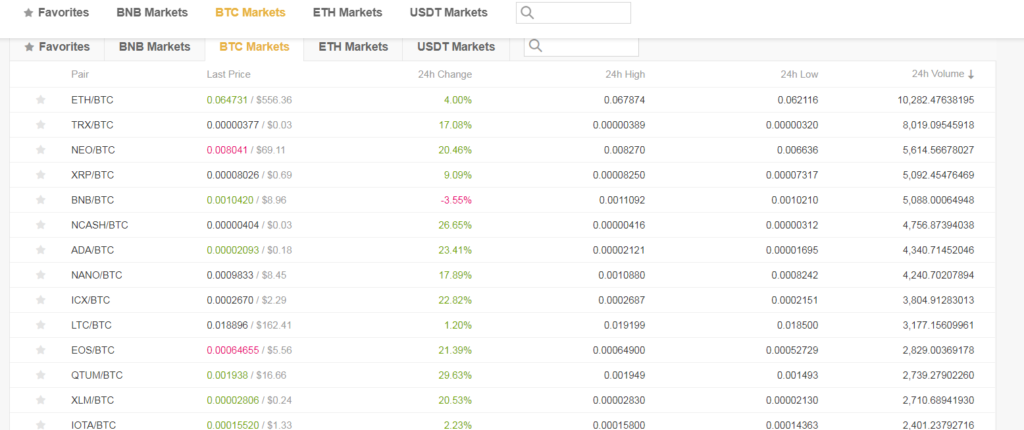1024x430 pixels.
Task: Toggle favorite star for XRP/BTC
Action: pos(41,175)
